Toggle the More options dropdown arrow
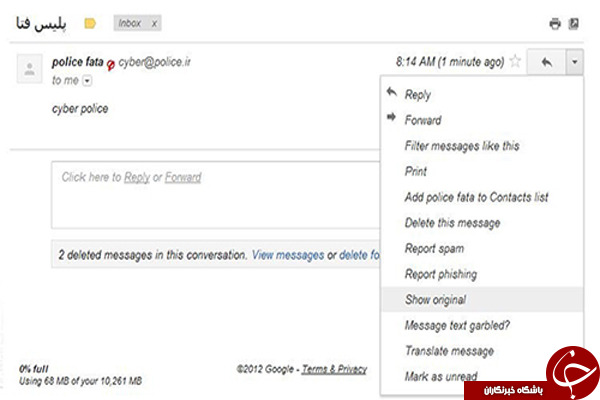Viewport: 600px width, 400px height. [x=574, y=62]
